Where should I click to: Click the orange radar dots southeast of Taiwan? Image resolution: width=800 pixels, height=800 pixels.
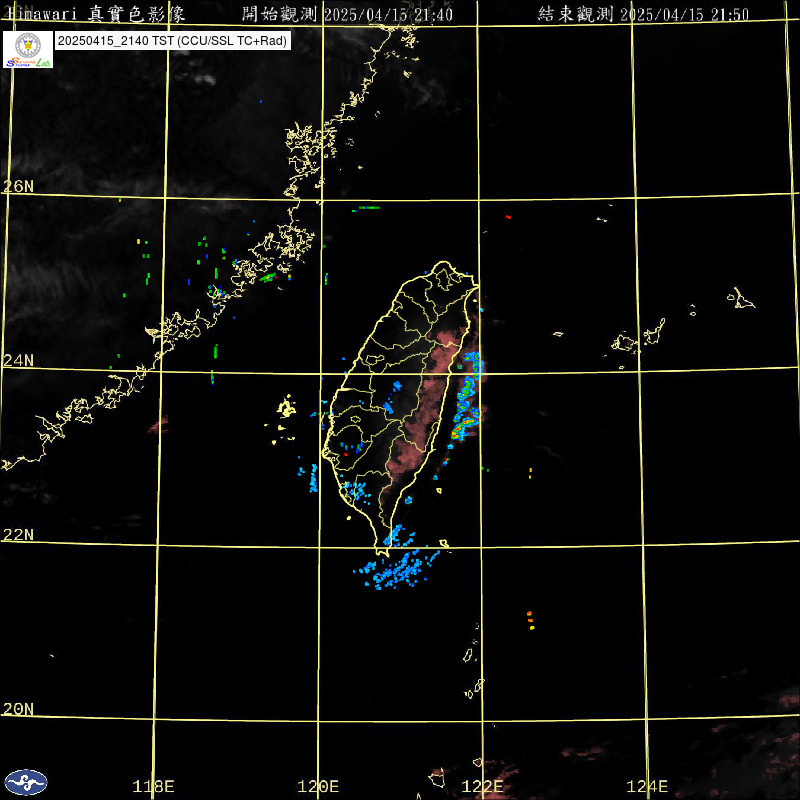tap(530, 620)
